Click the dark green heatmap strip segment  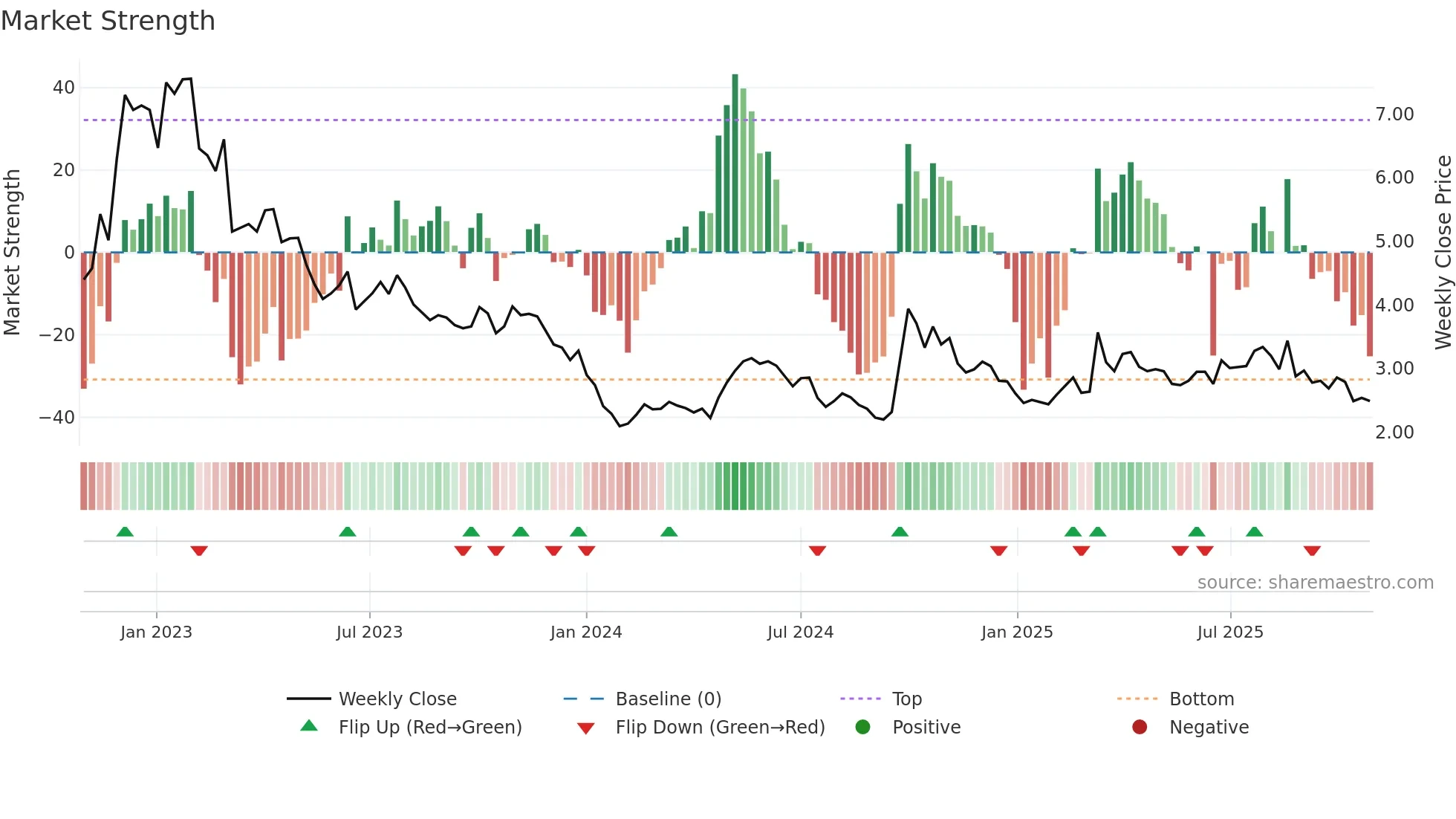pos(735,486)
